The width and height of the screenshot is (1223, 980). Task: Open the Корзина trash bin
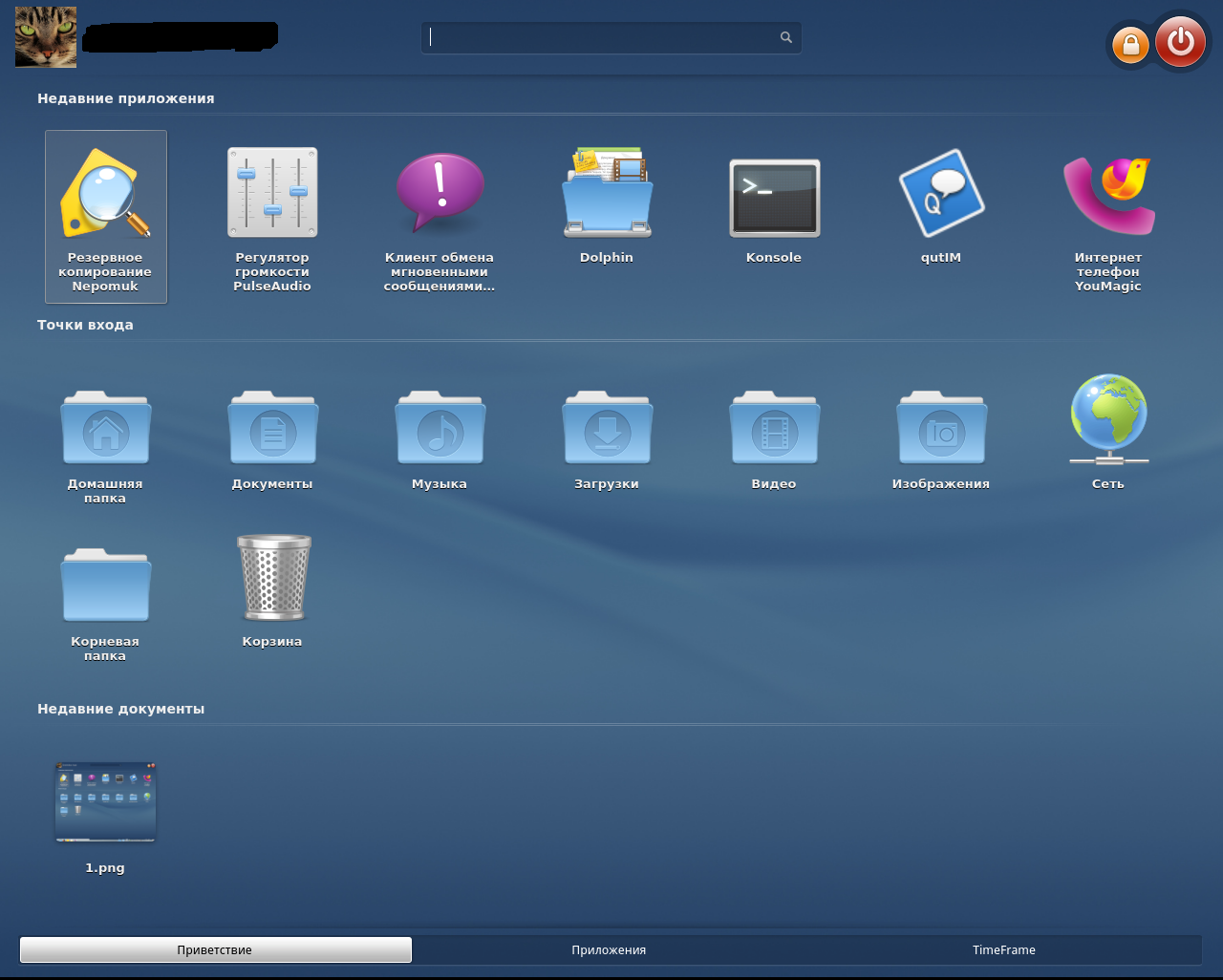coord(273,577)
